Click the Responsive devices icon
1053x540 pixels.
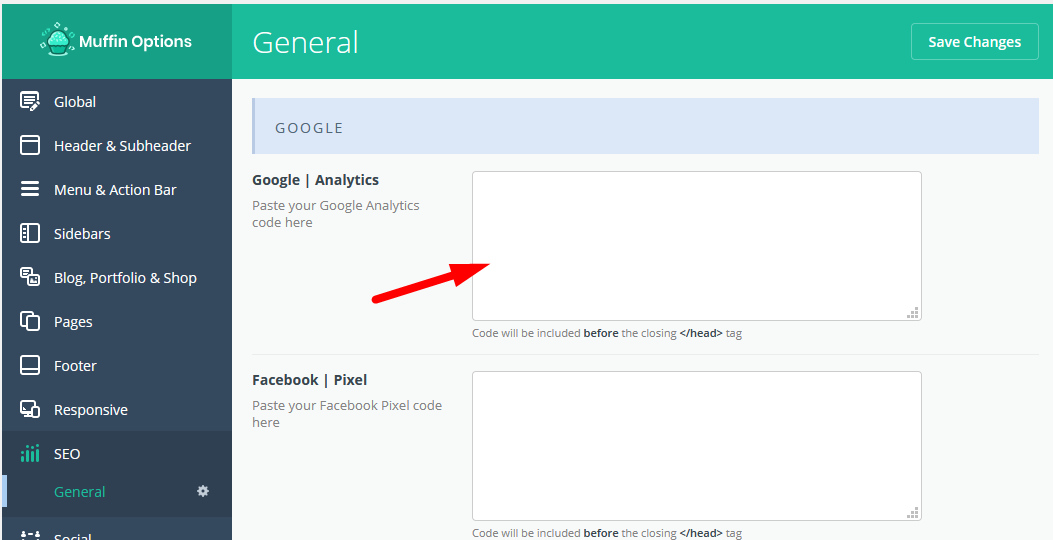pyautogui.click(x=30, y=409)
